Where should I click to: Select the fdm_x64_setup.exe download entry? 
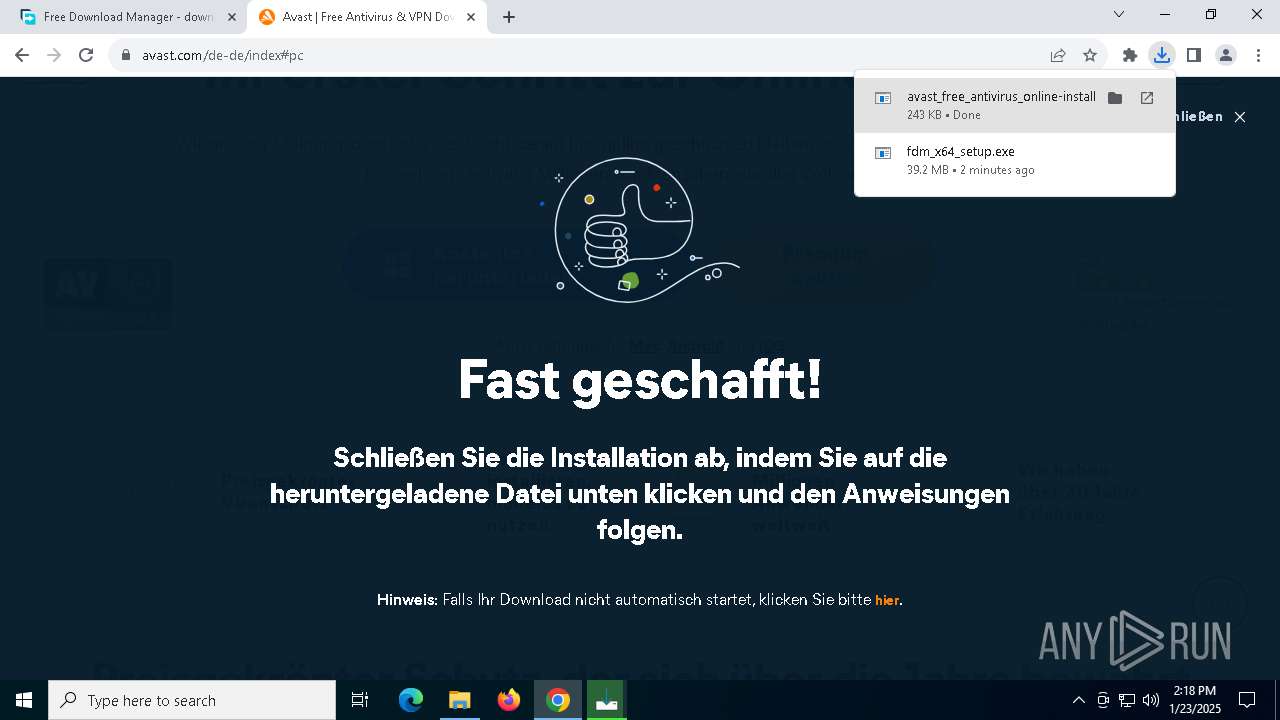1014,160
